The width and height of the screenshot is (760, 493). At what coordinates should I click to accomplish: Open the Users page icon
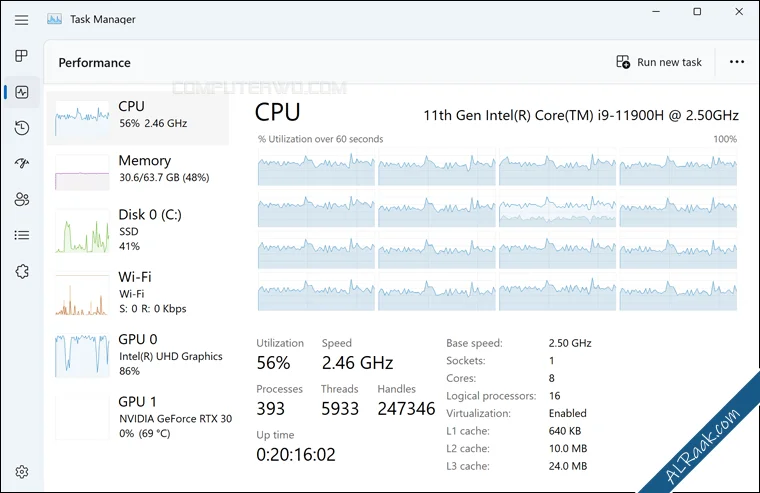point(22,199)
